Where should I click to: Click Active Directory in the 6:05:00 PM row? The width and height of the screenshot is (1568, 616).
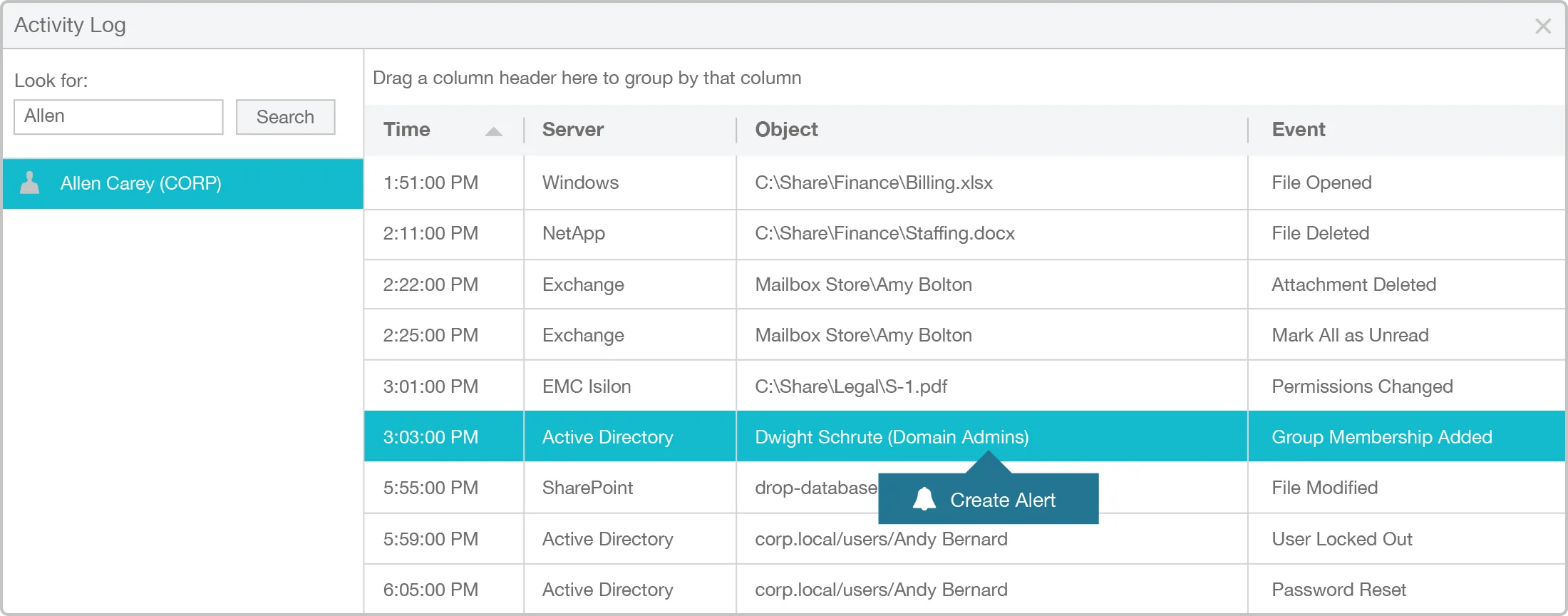(630, 590)
